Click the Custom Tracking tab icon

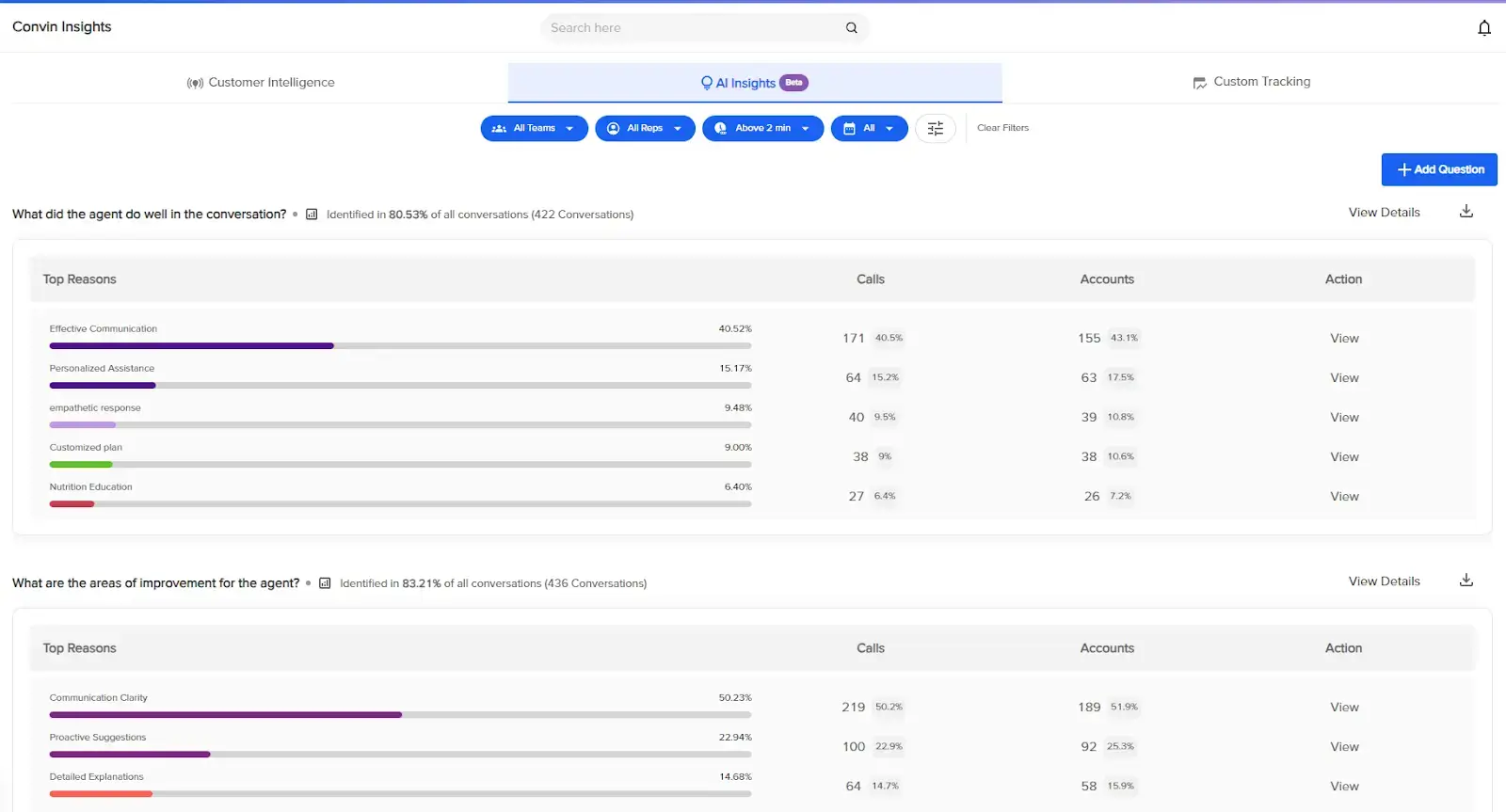[x=1200, y=83]
